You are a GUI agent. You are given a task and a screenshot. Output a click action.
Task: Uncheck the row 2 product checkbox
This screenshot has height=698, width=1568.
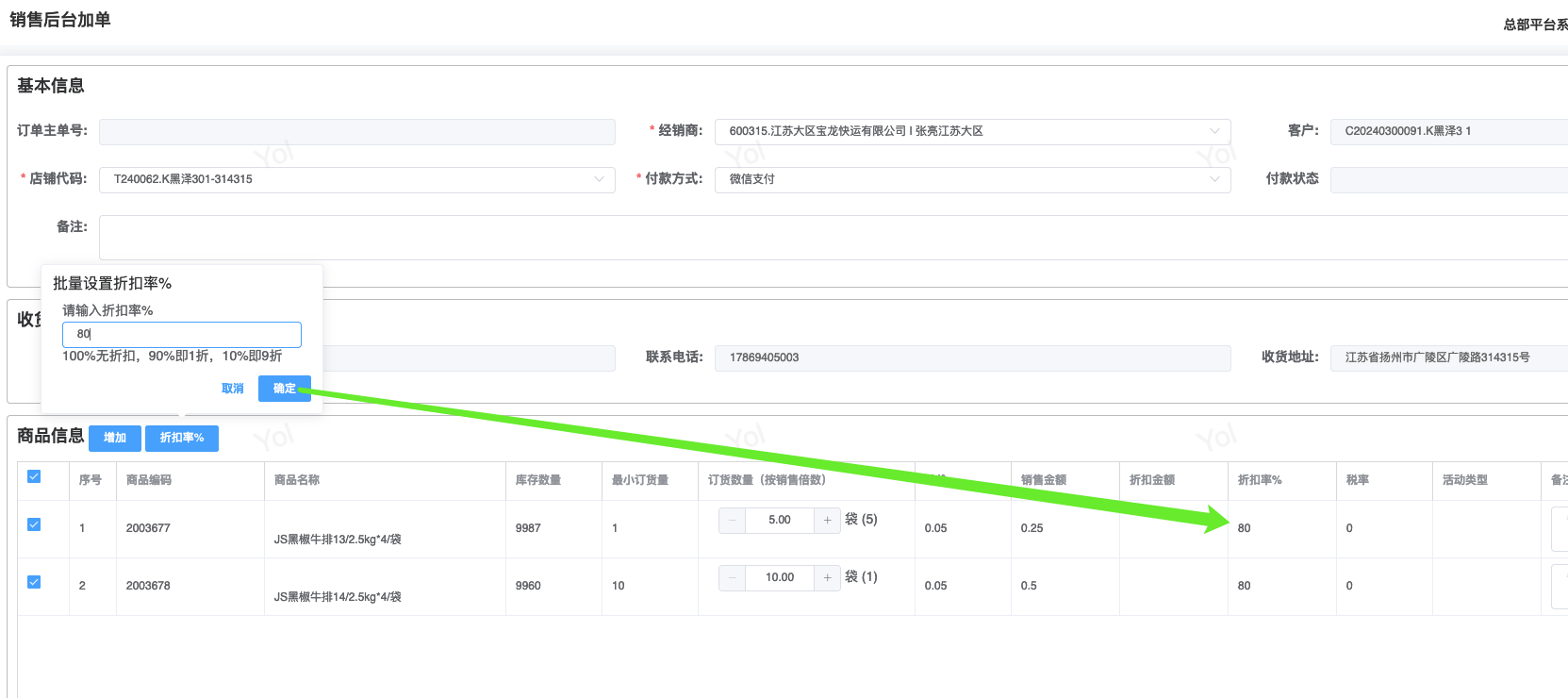[x=34, y=582]
